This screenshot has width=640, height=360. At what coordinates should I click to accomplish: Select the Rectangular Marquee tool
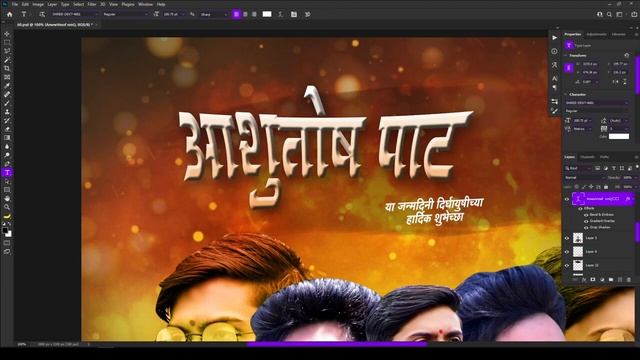pyautogui.click(x=7, y=42)
